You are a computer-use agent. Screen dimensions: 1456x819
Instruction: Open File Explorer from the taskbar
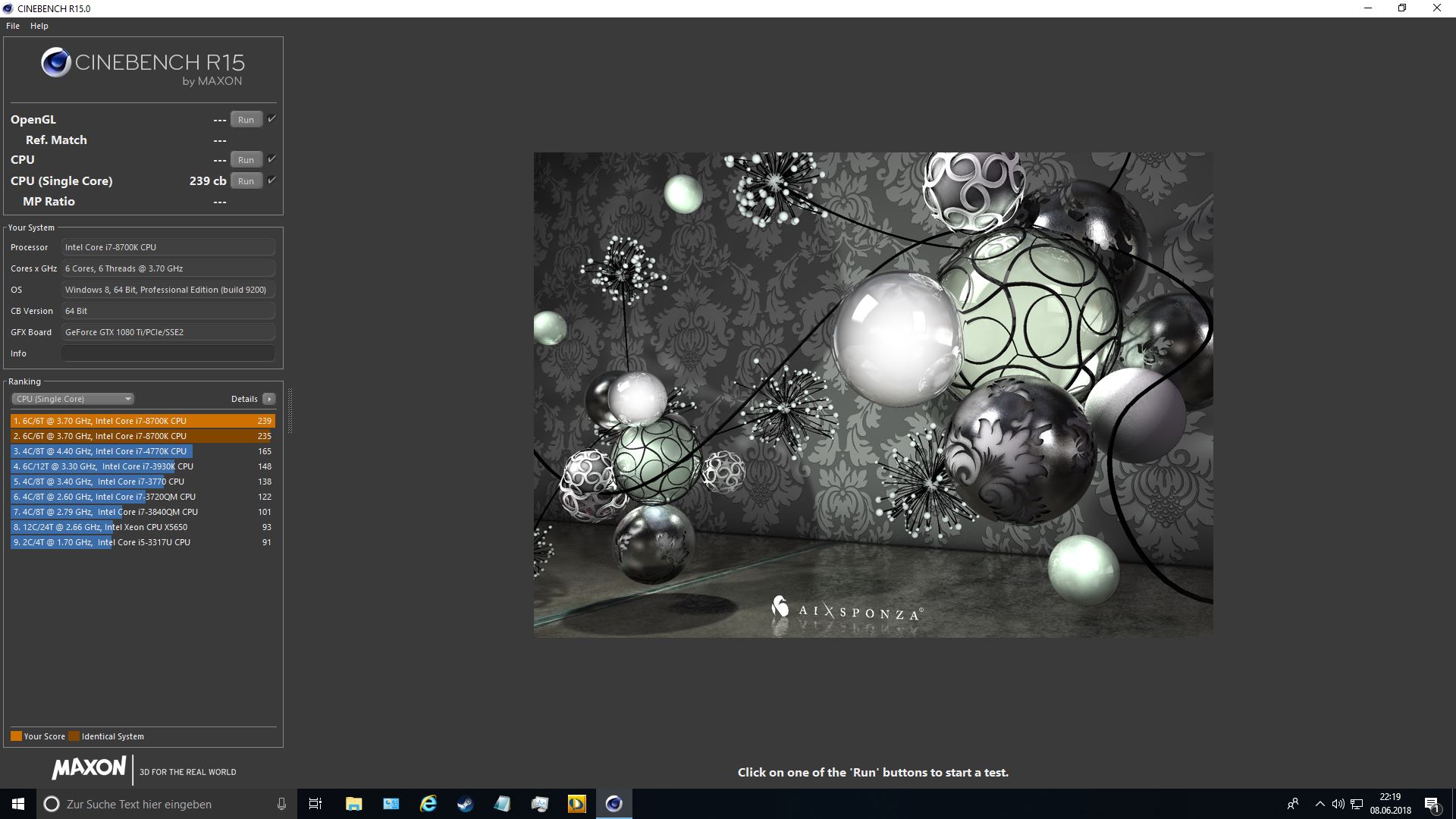(x=353, y=804)
